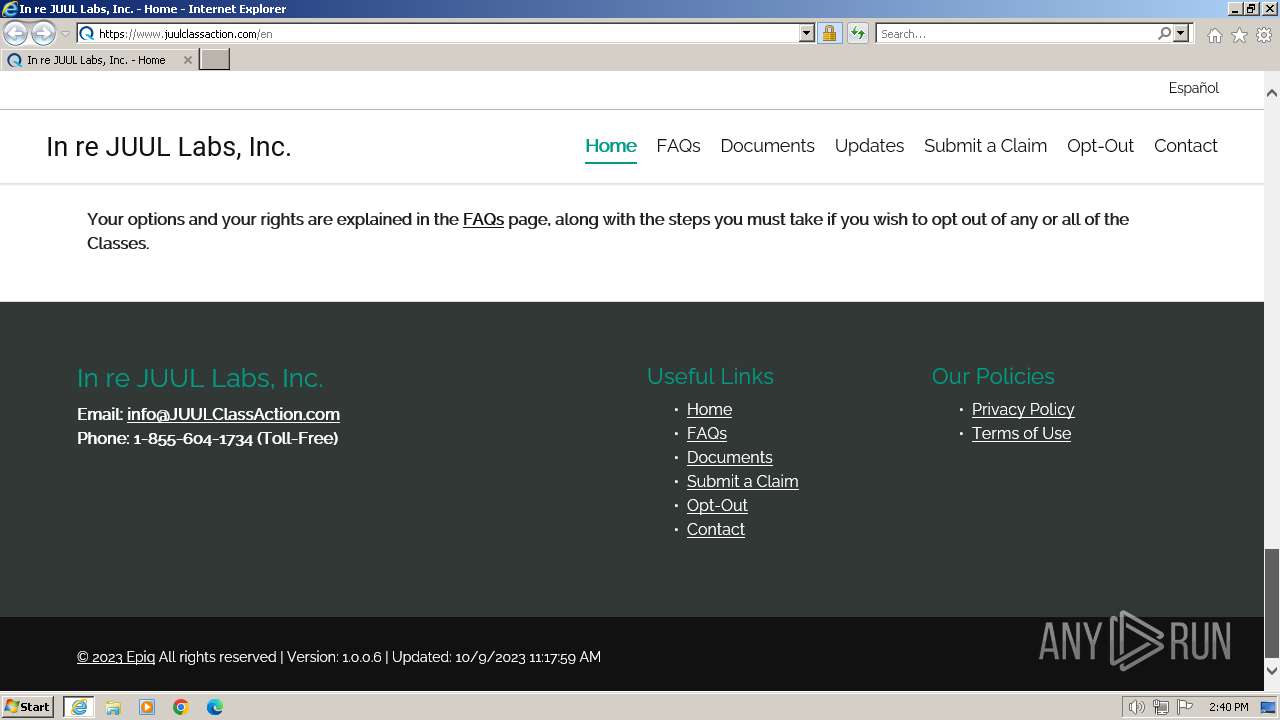Screen dimensions: 1280x720
Task: Switch language to Español
Action: tap(1193, 88)
